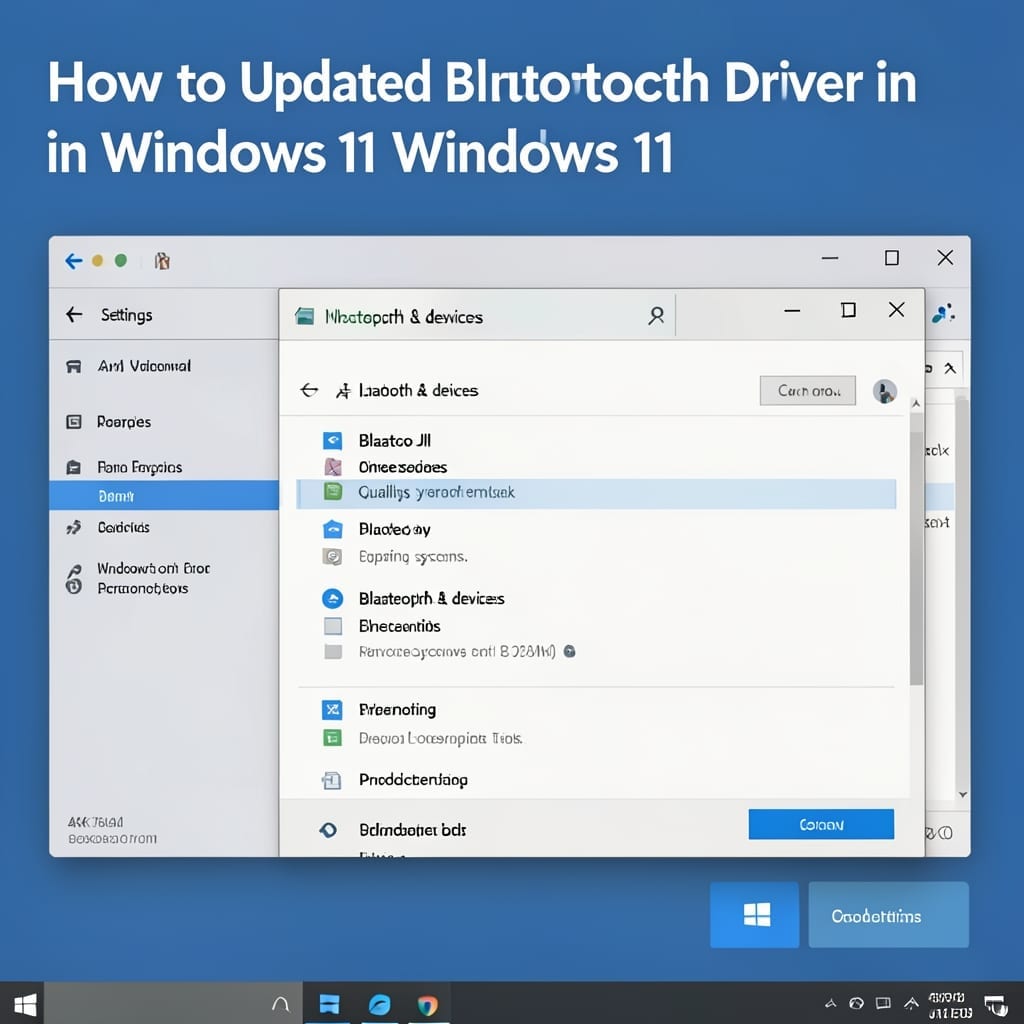Click the taskbar clock
Screen dimensions: 1024x1024
[950, 1005]
